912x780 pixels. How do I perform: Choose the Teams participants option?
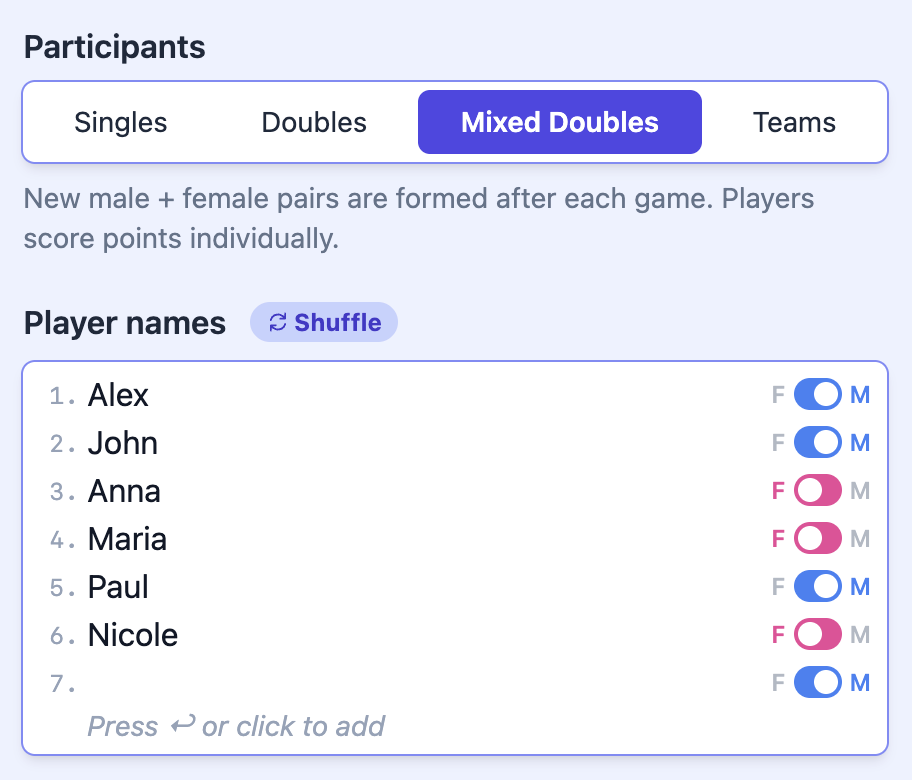pyautogui.click(x=794, y=123)
